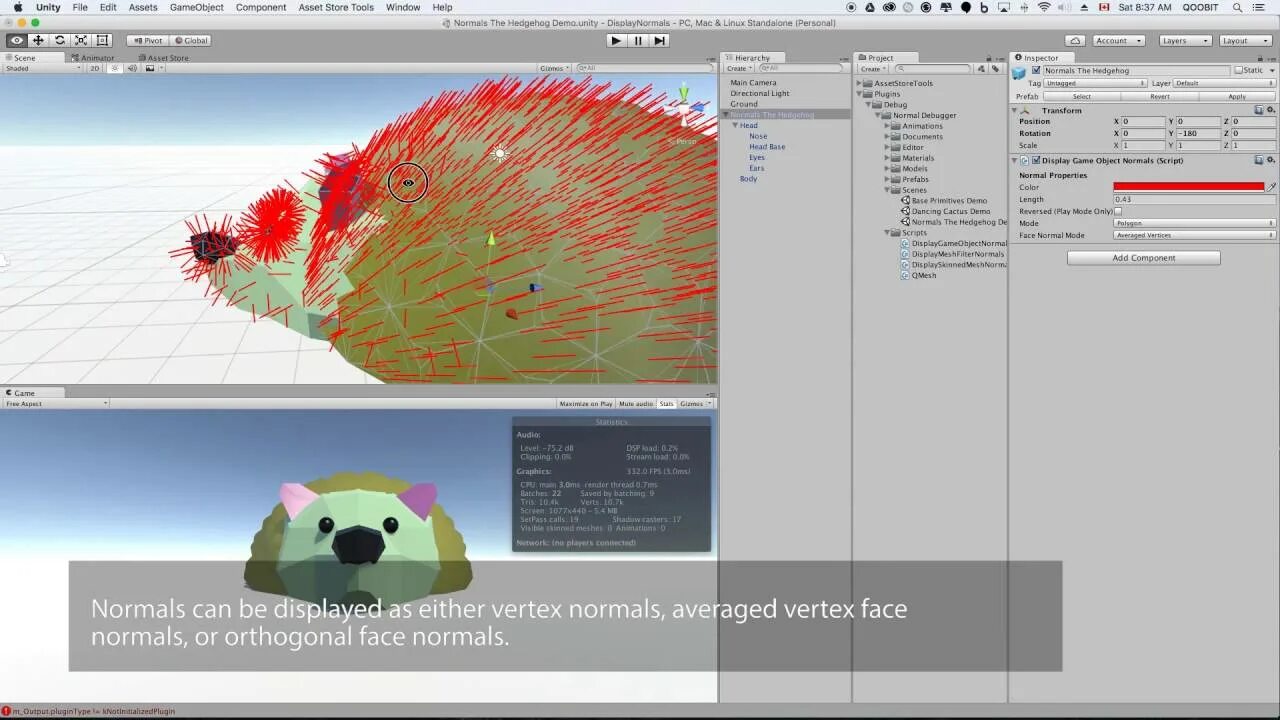
Task: Click the Play button
Action: pyautogui.click(x=616, y=41)
